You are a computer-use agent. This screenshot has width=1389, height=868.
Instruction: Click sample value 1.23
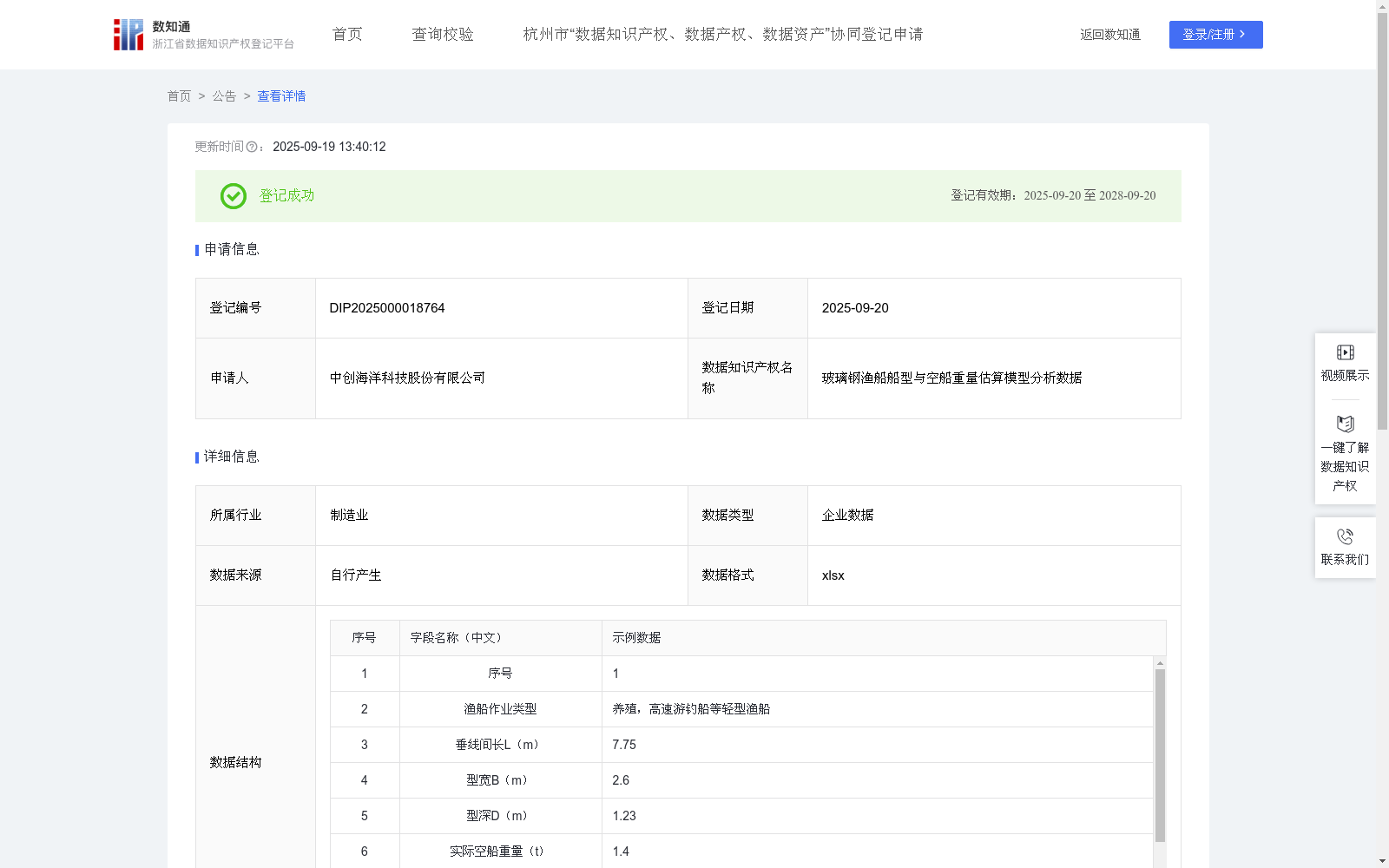(x=624, y=816)
